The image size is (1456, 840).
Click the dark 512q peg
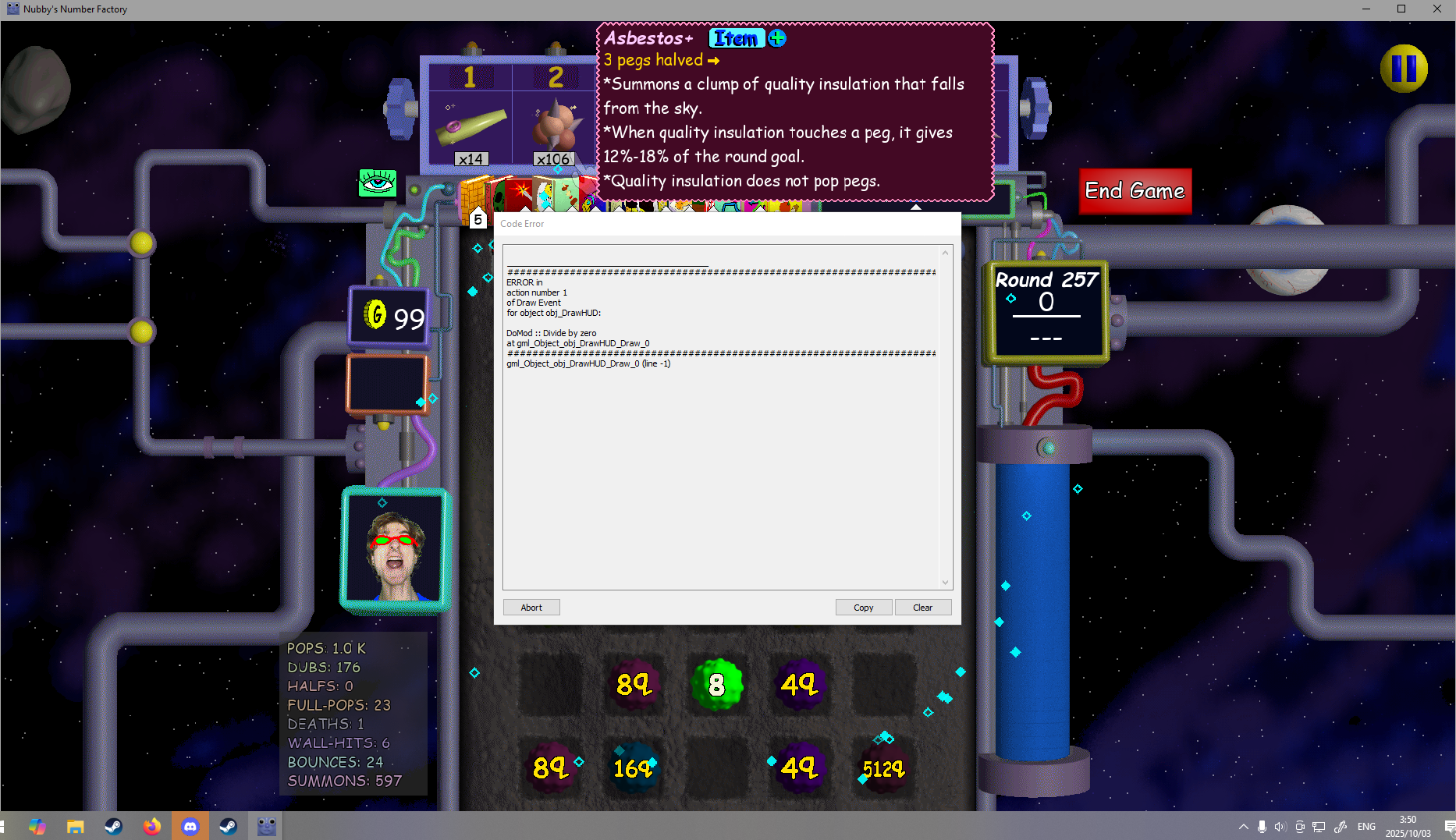pos(883,769)
